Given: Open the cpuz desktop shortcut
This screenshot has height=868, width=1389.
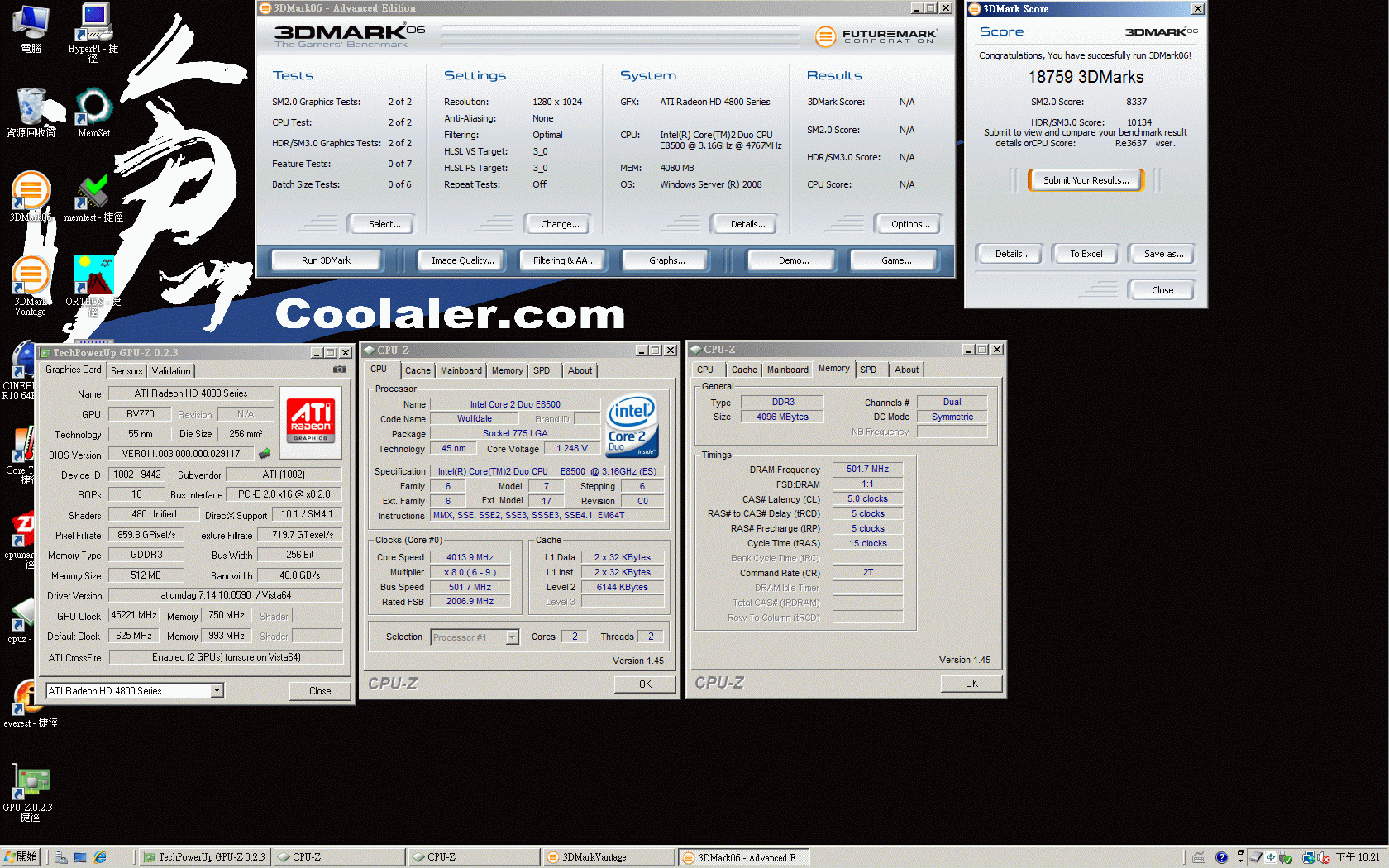Looking at the screenshot, I should pyautogui.click(x=20, y=620).
